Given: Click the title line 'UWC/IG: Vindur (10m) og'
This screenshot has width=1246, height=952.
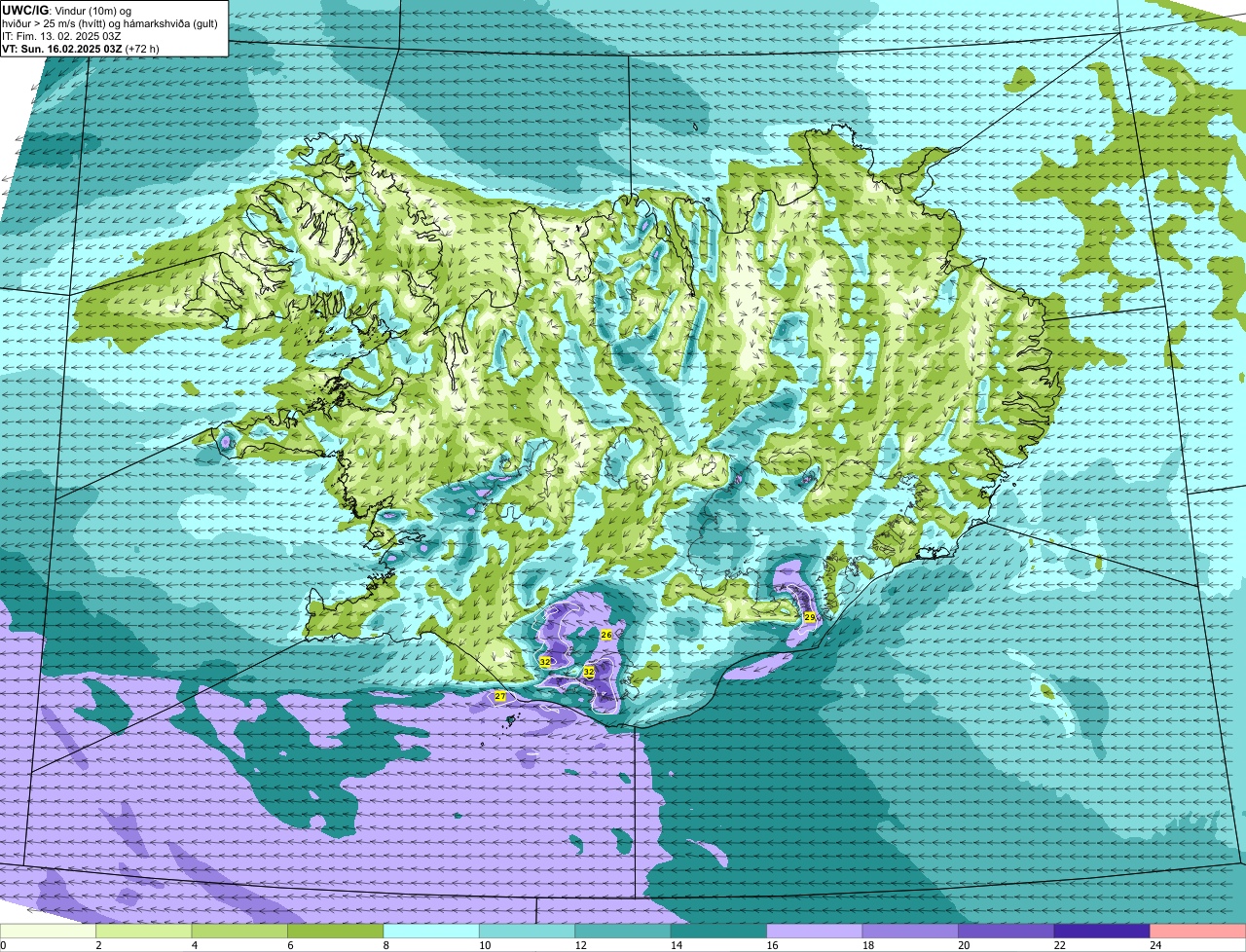Looking at the screenshot, I should coord(67,11).
